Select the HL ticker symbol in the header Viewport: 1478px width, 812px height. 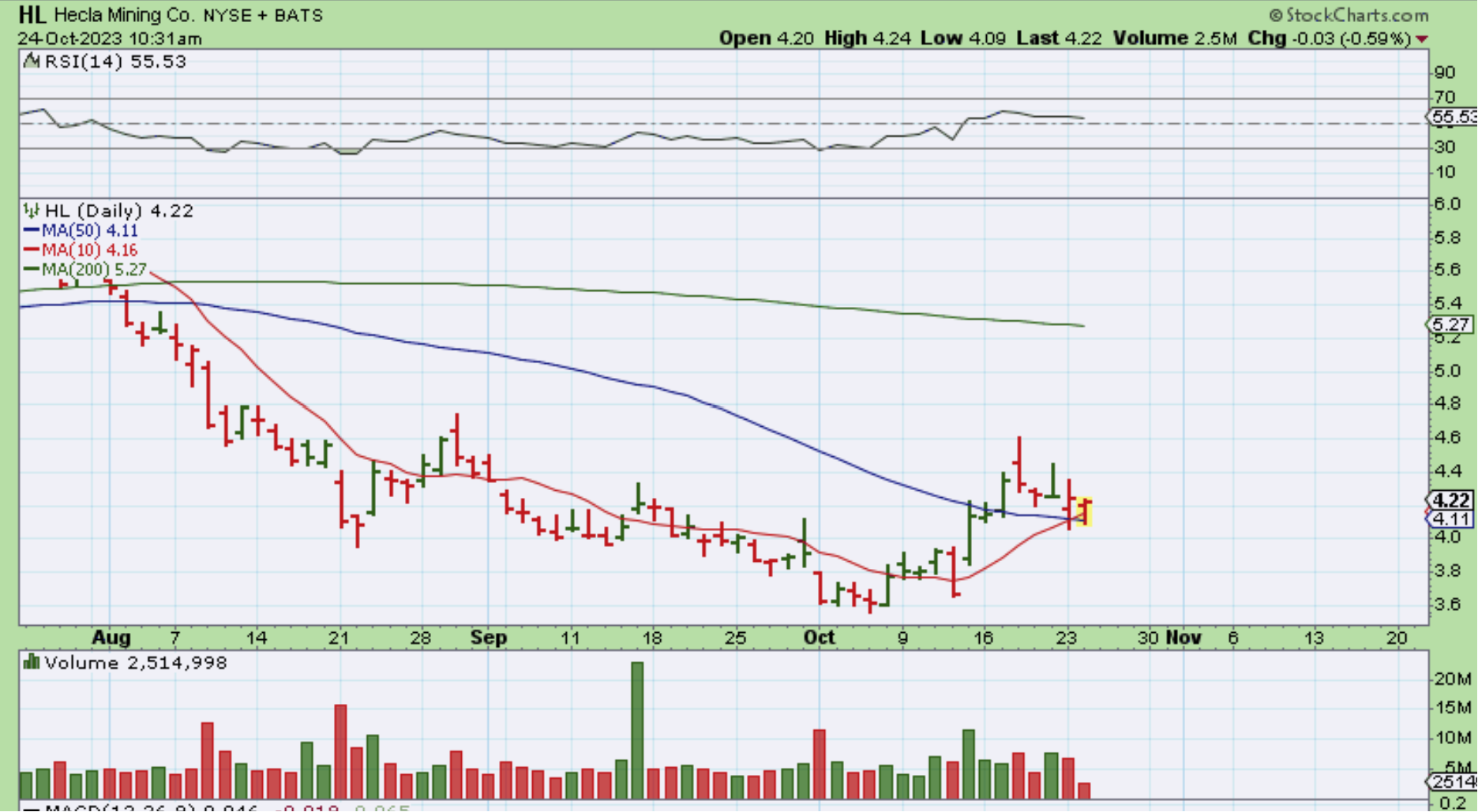click(32, 14)
